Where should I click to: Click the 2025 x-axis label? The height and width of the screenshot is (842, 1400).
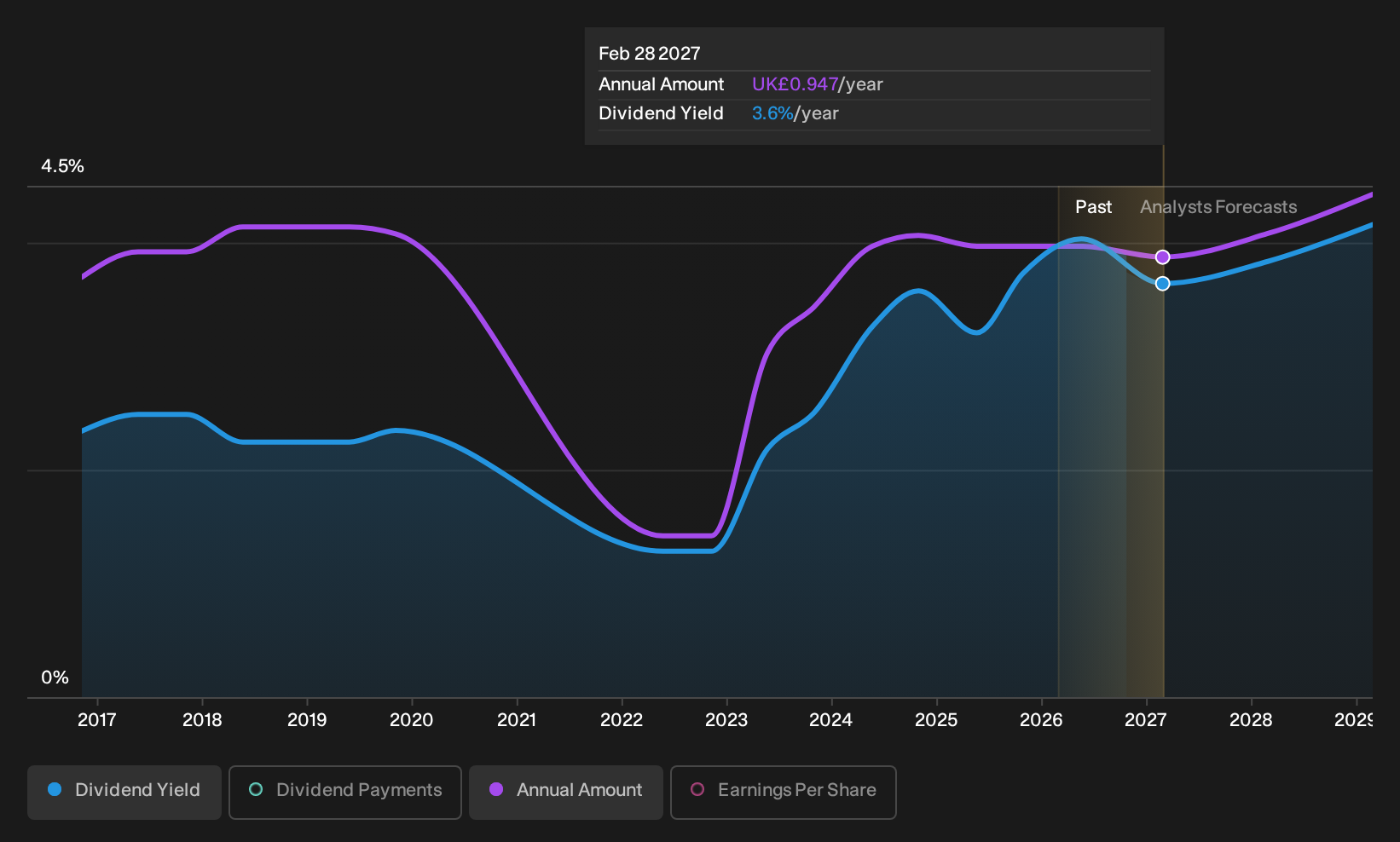pos(936,720)
